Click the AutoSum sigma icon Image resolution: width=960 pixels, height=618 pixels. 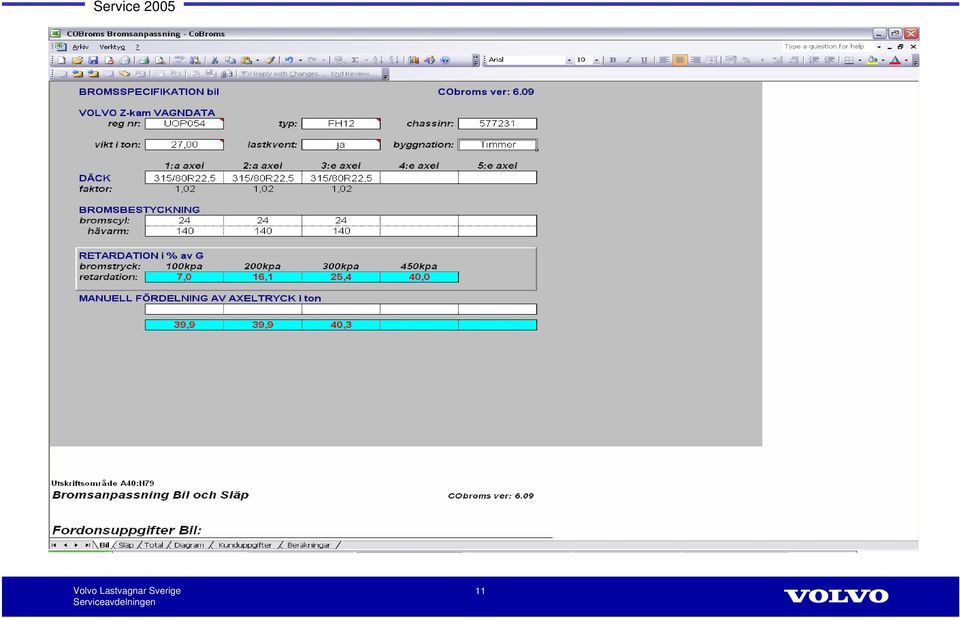pos(355,60)
